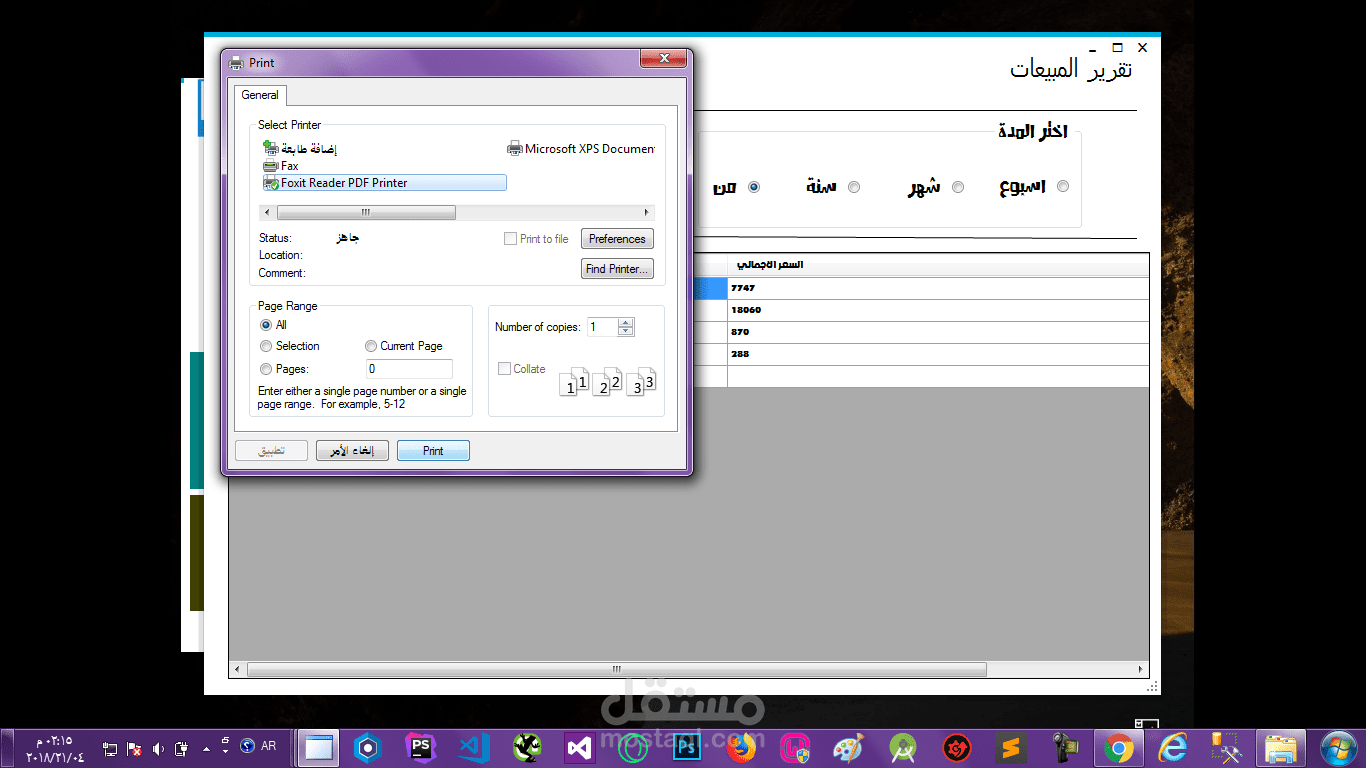Open printer Preferences

(617, 239)
